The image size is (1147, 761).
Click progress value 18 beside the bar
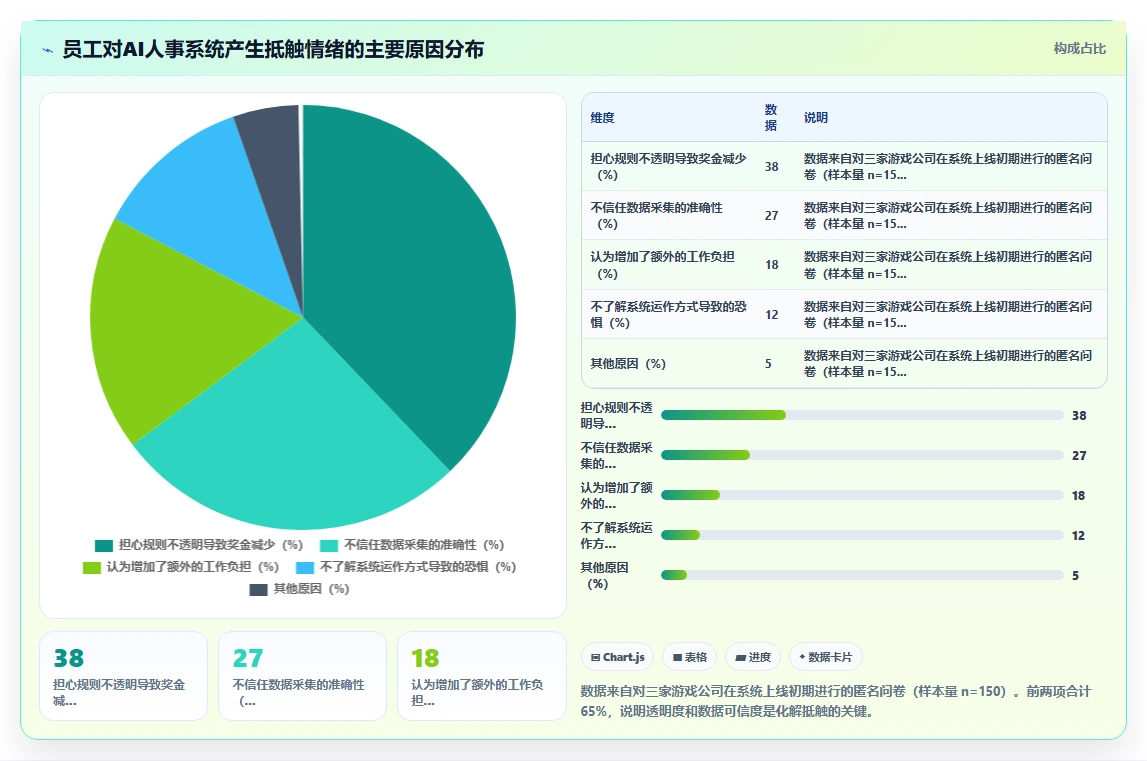(x=1078, y=495)
